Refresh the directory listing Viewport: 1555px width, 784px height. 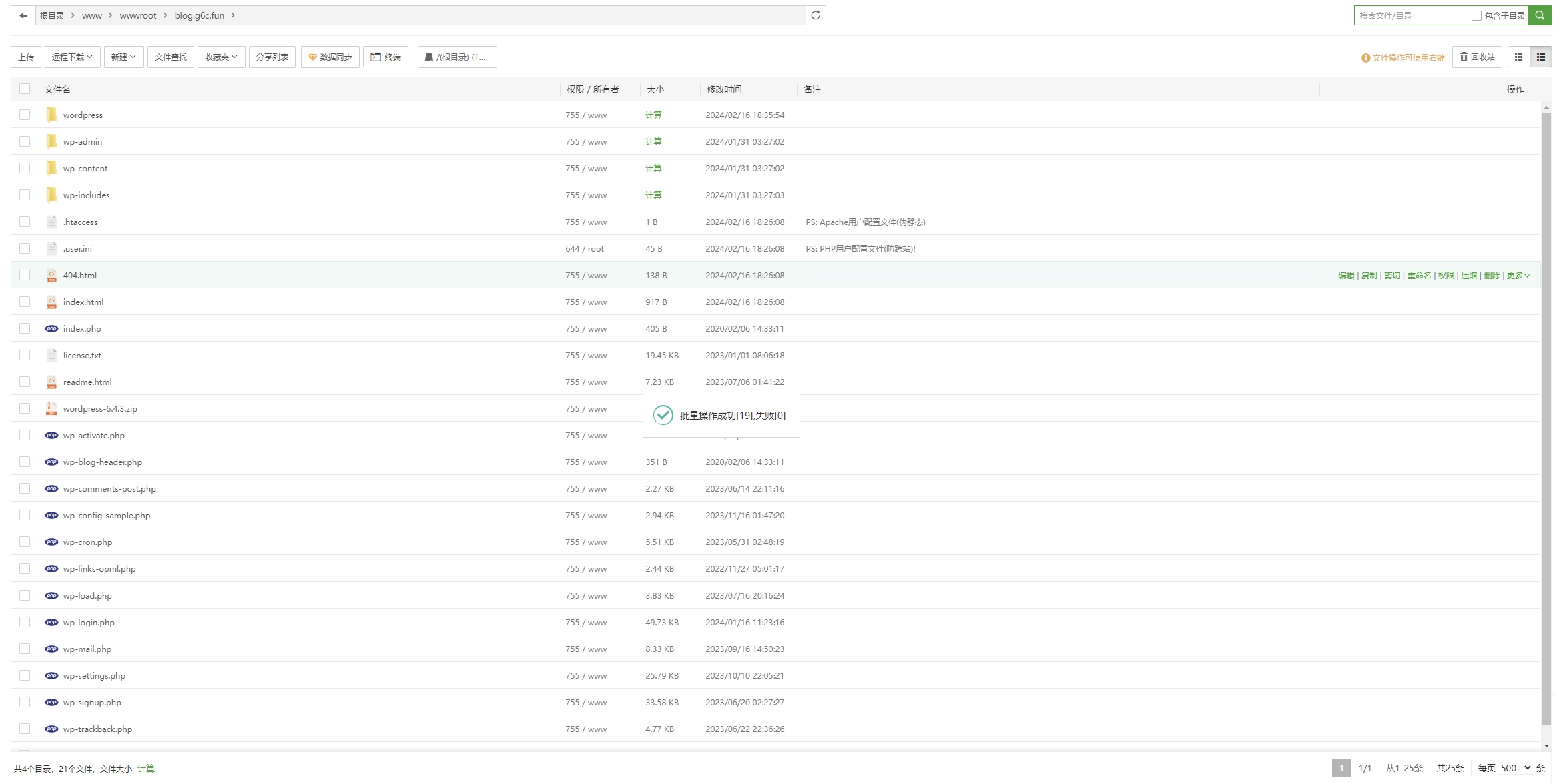pyautogui.click(x=816, y=15)
